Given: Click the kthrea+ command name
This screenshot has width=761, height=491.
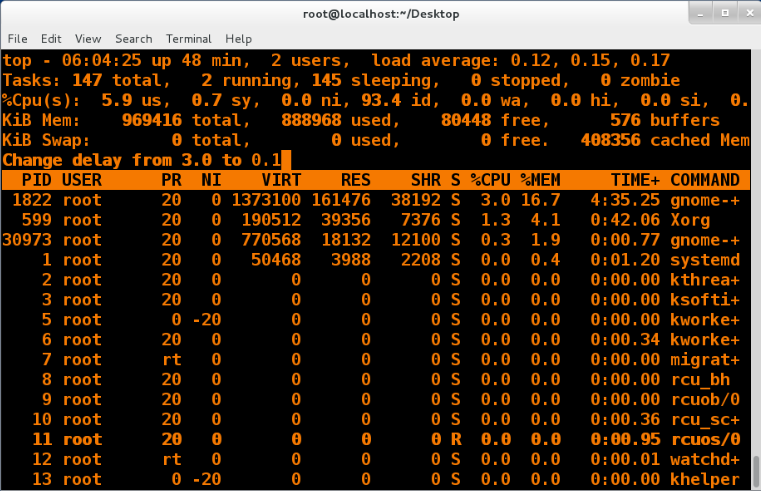Looking at the screenshot, I should pos(705,279).
